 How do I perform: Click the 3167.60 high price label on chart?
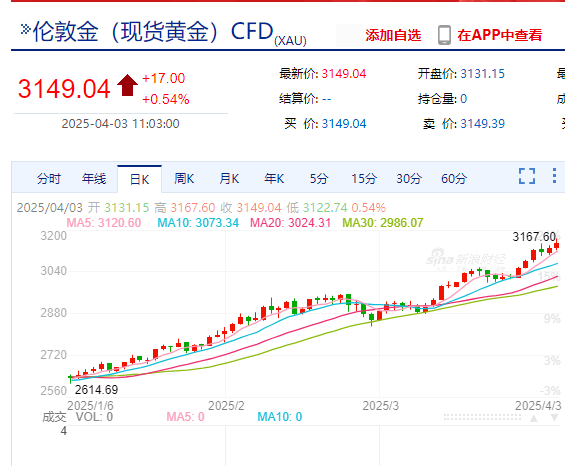534,237
